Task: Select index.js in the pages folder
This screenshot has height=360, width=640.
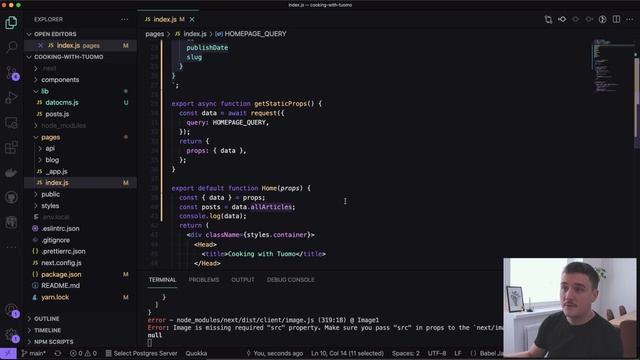Action: click(80, 183)
